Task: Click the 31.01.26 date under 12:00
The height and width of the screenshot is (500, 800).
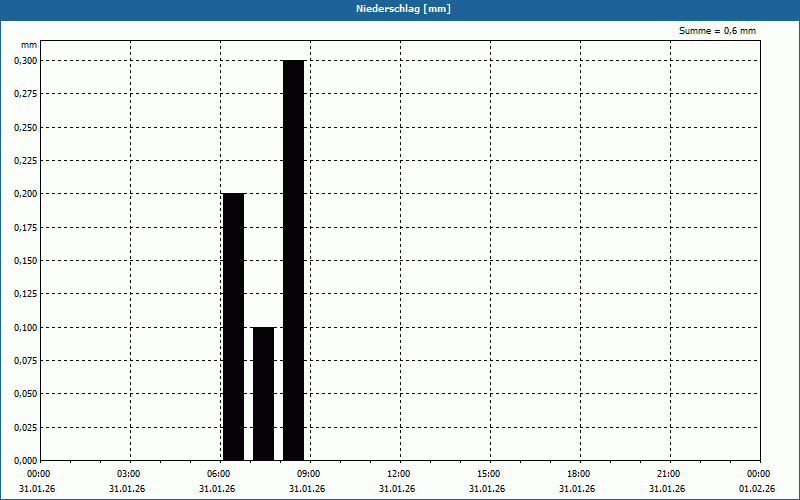Action: (x=397, y=489)
